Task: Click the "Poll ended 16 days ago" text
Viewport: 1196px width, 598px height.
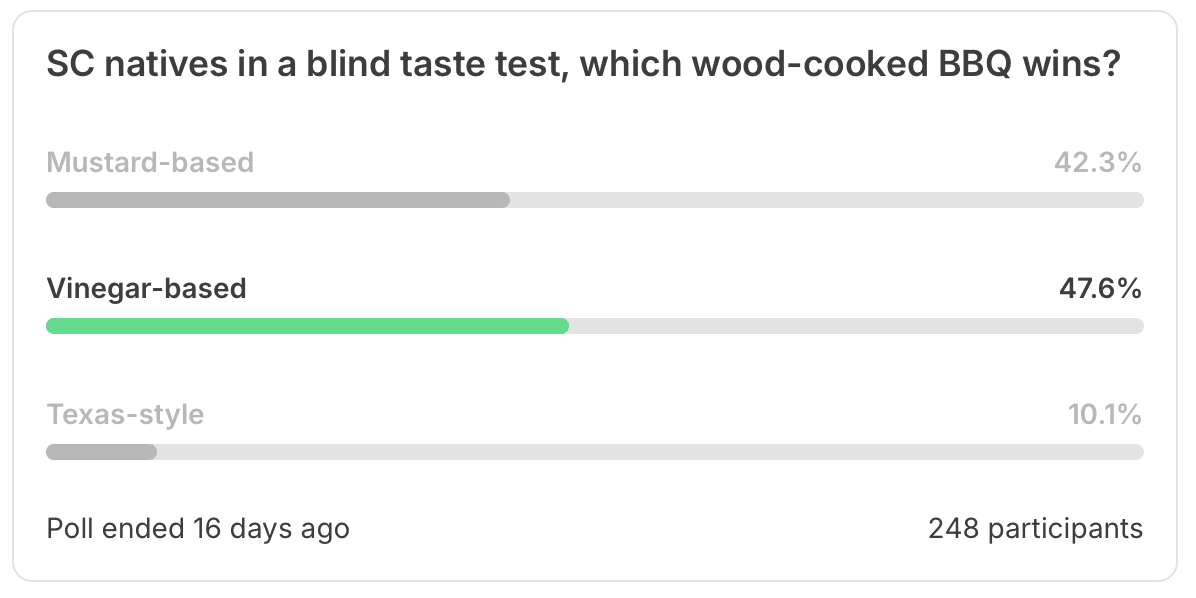Action: tap(198, 529)
